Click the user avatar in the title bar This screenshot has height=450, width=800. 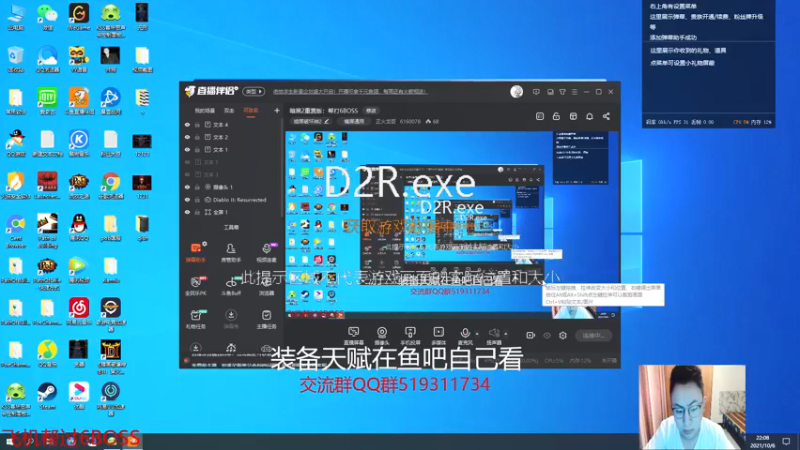point(516,91)
